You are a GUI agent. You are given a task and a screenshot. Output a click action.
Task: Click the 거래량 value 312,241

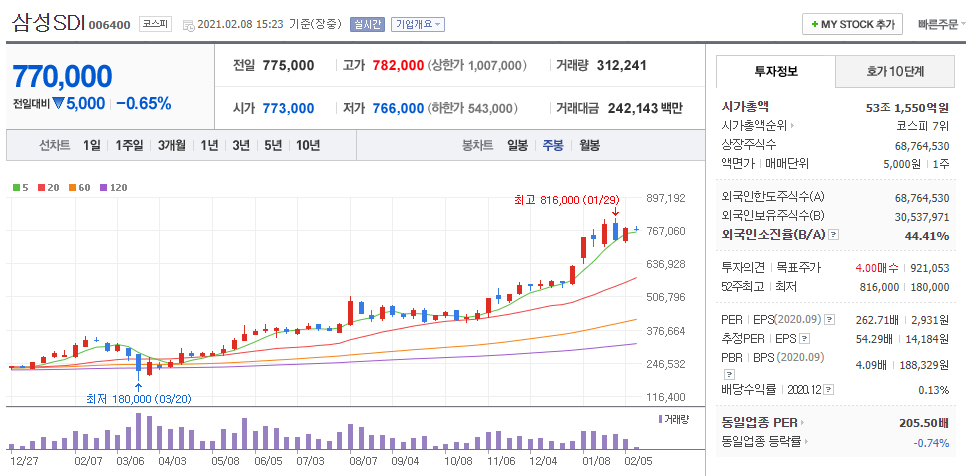(x=622, y=65)
